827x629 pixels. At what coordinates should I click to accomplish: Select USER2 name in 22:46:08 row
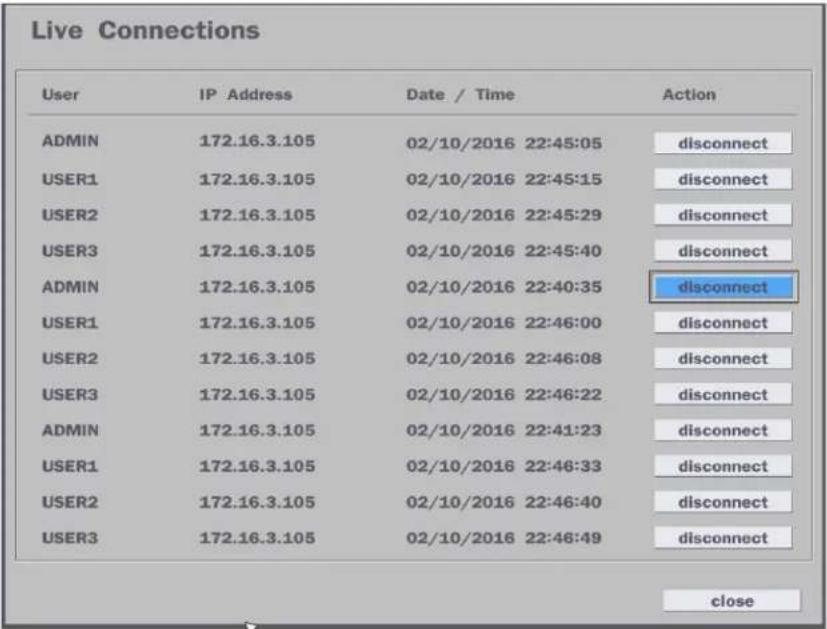point(70,359)
